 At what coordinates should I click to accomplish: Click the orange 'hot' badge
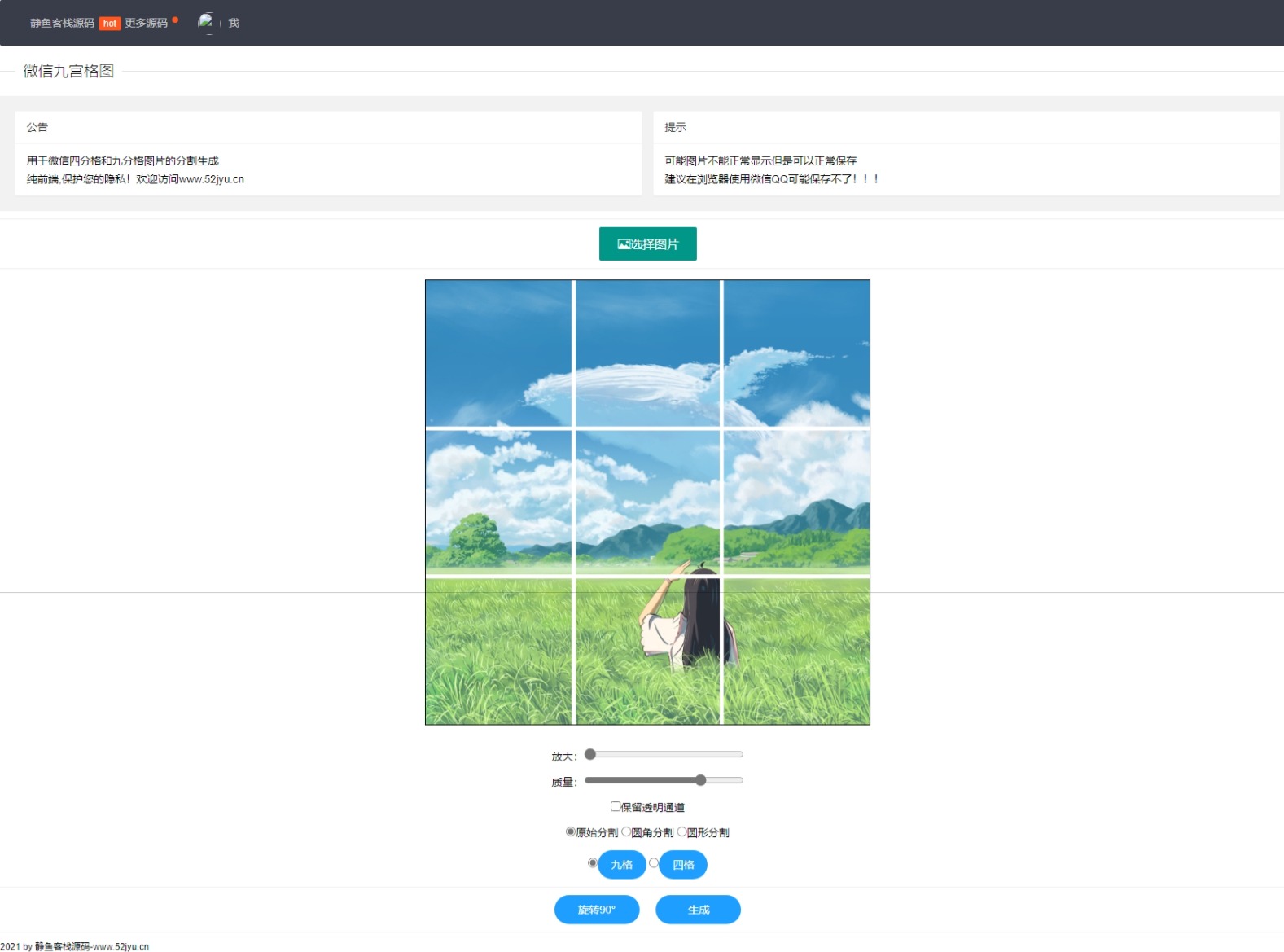click(110, 24)
